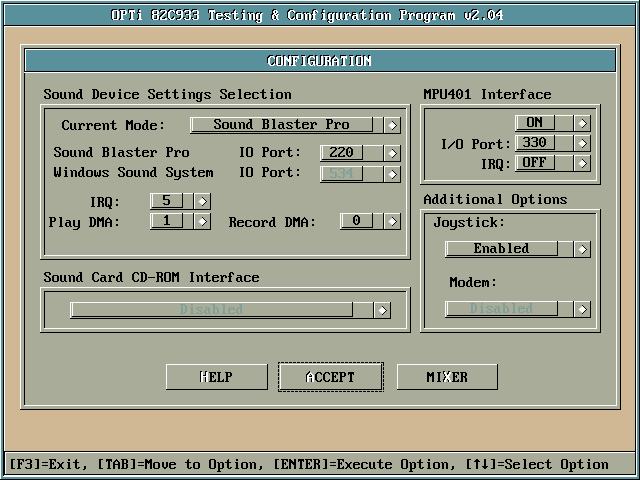Click the Sound Card CD-ROM Interface heading
The image size is (640, 480).
[151, 278]
